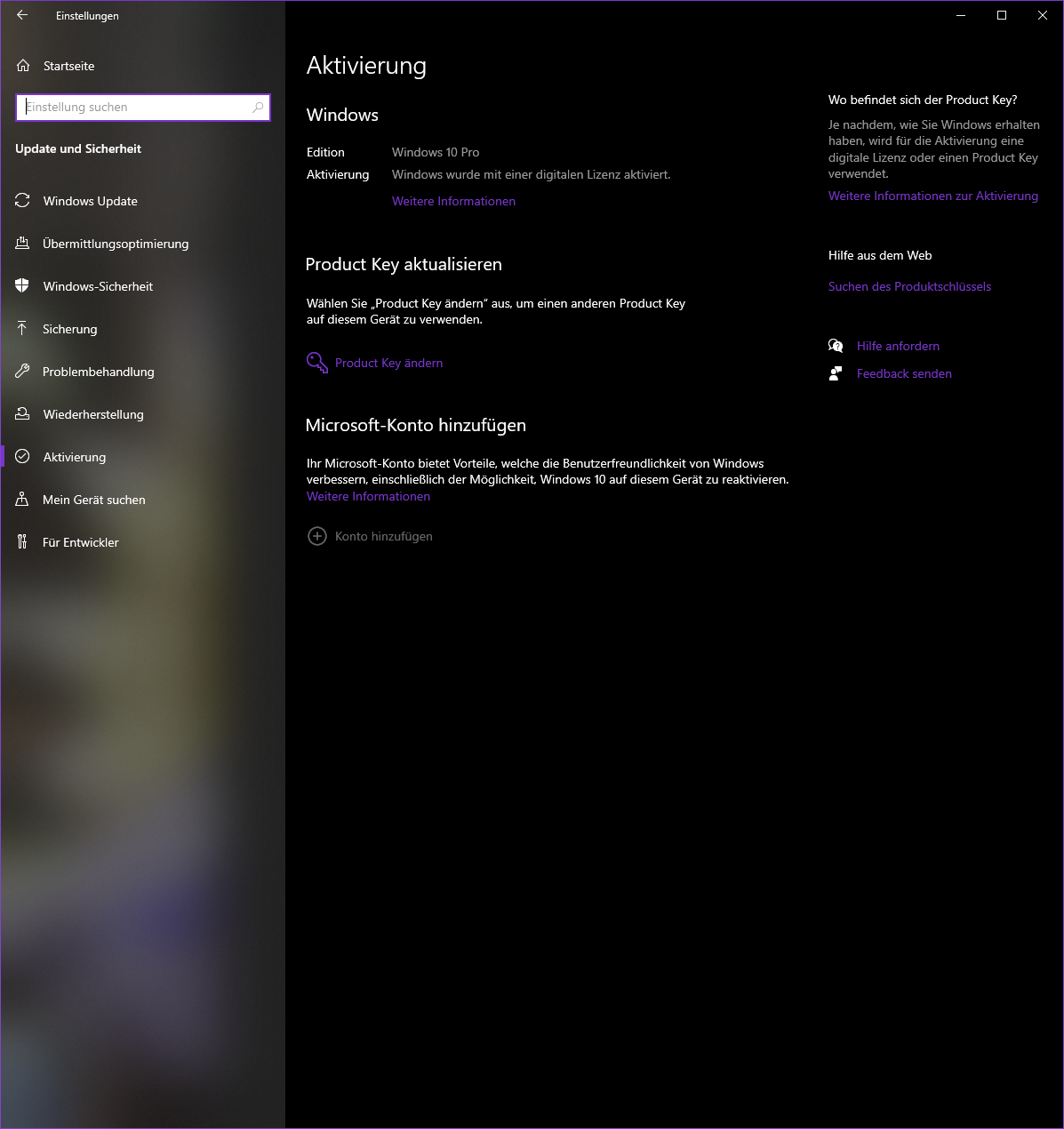
Task: Click the Microsoft-Konto hinzufügen heading
Action: click(416, 426)
